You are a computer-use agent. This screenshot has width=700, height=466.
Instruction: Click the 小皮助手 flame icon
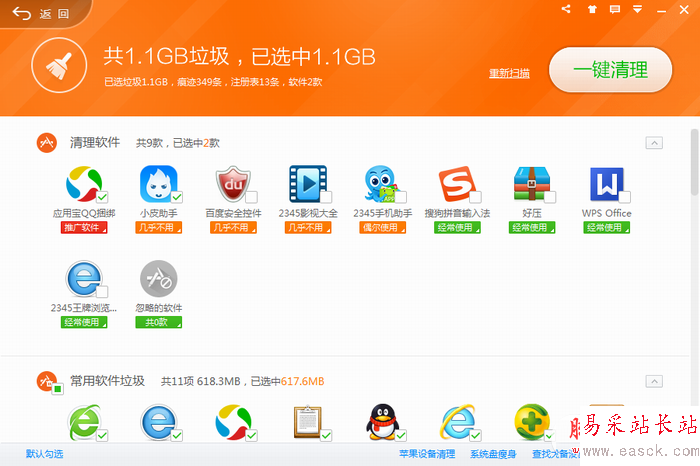pyautogui.click(x=158, y=183)
